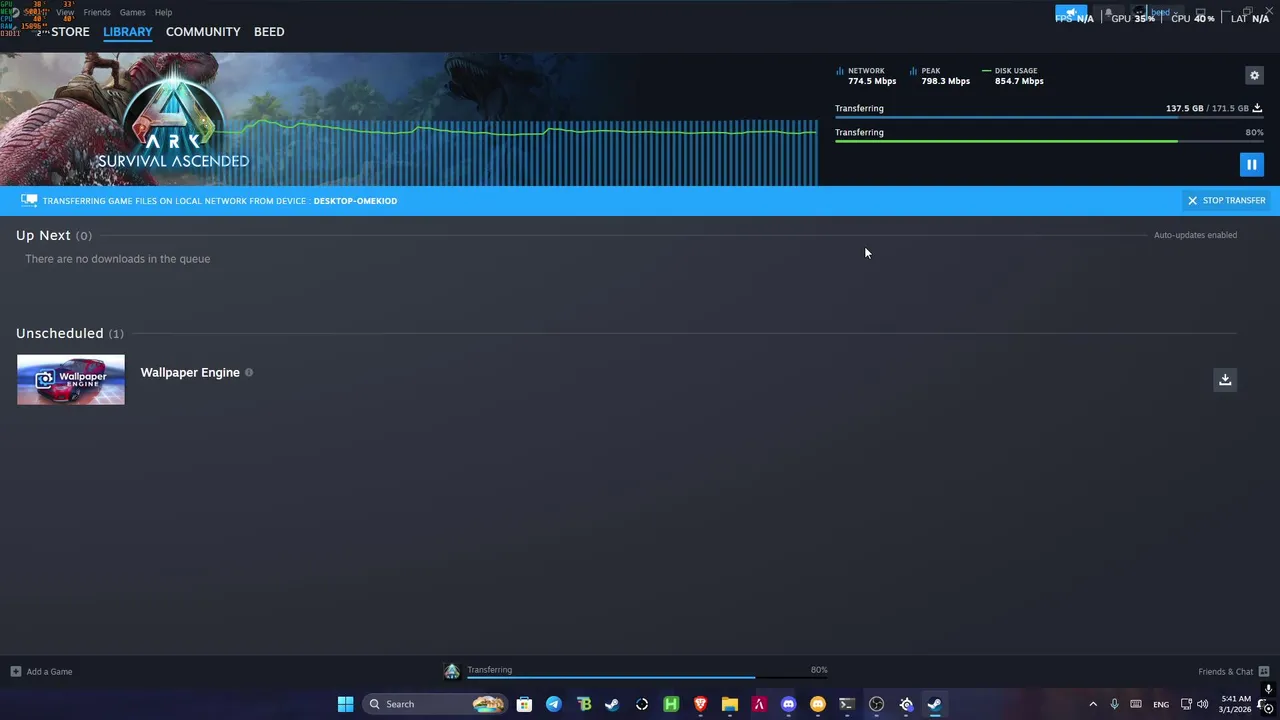The image size is (1280, 720).
Task: Open volume control in system tray
Action: [x=1202, y=704]
